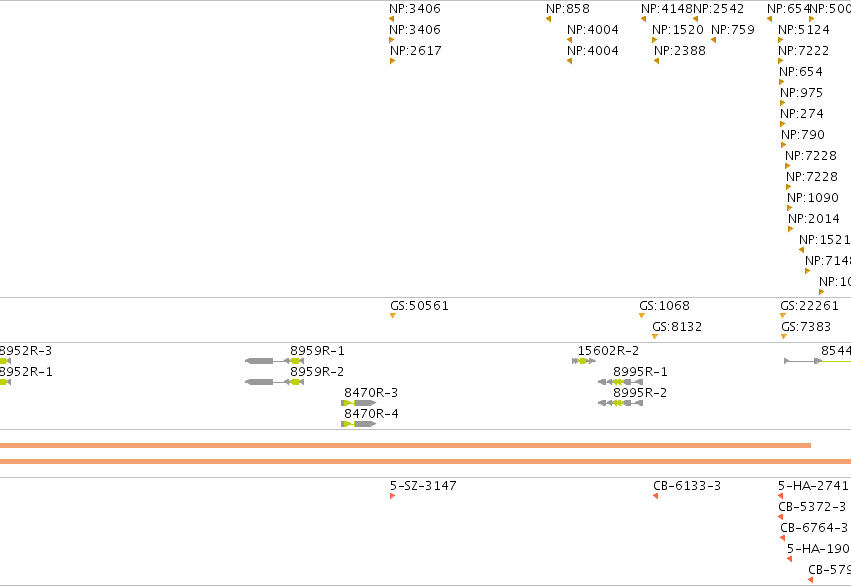Select the NP:975 label
The image size is (851, 586).
802,93
